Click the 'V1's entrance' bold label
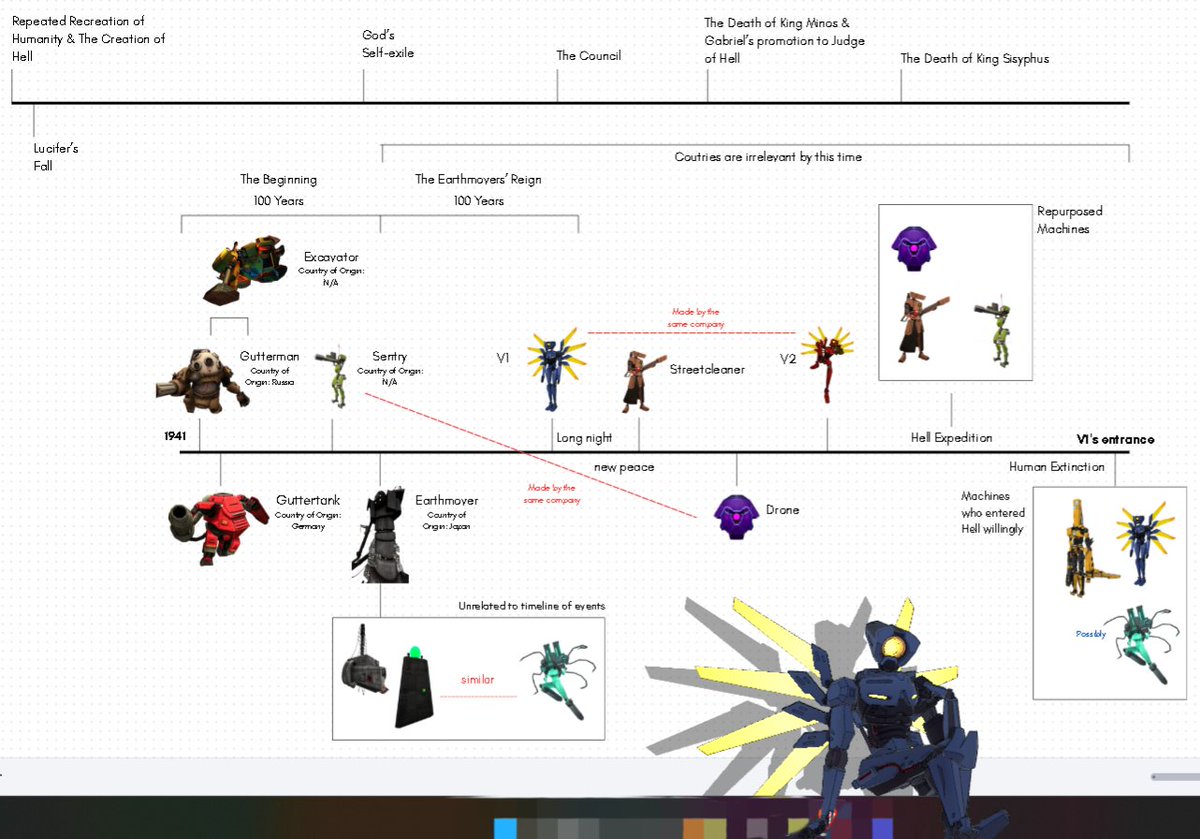The height and width of the screenshot is (839, 1200). 1115,440
